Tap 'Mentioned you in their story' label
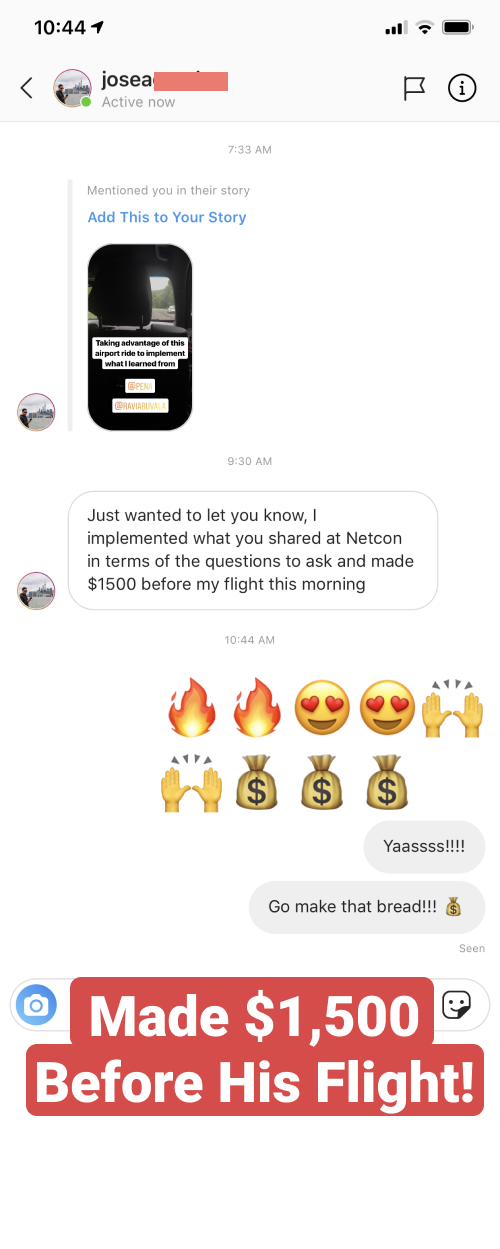The height and width of the screenshot is (1249, 500). (x=168, y=190)
